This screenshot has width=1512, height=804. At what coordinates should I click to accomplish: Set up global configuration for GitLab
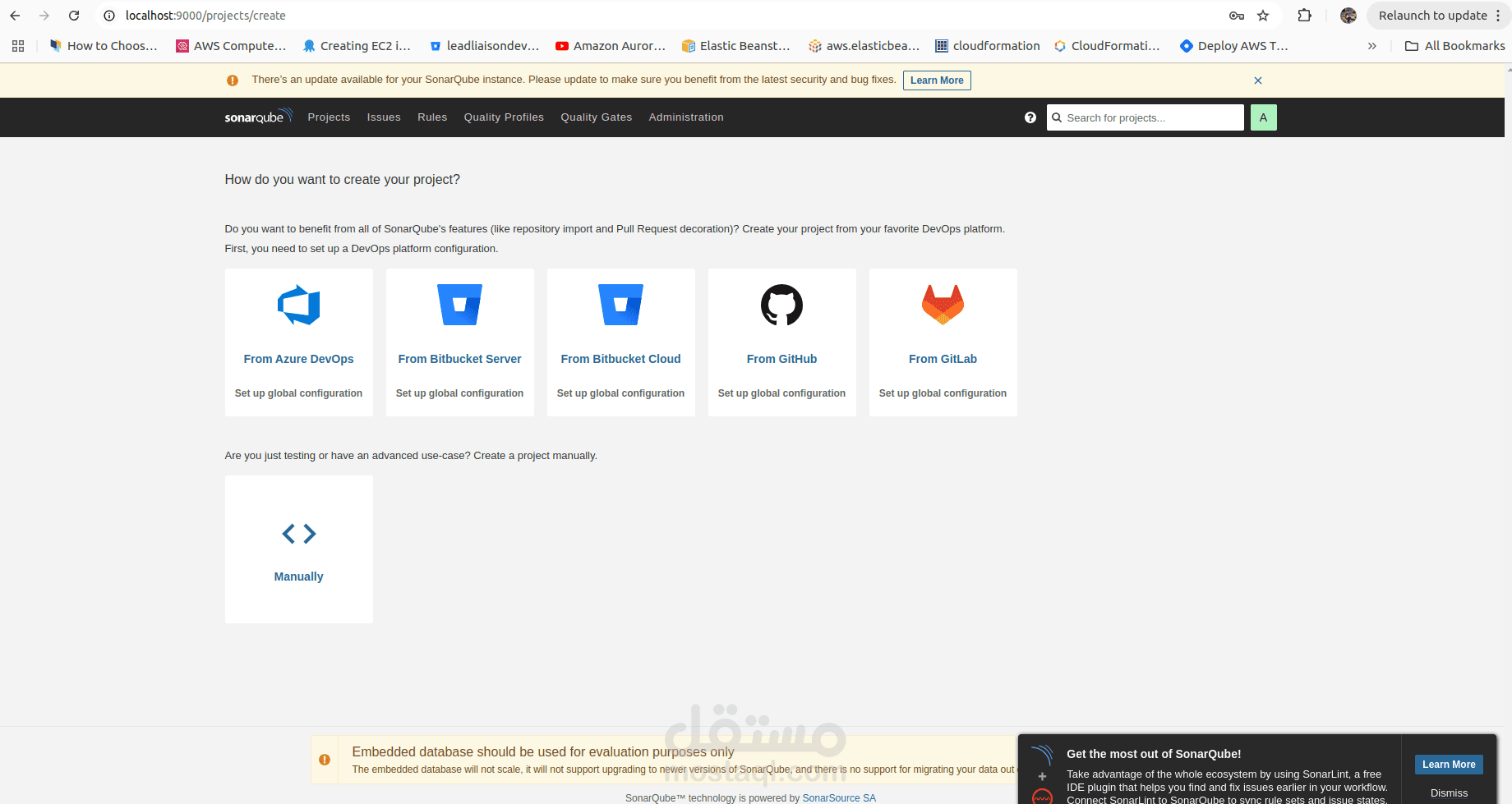(943, 393)
